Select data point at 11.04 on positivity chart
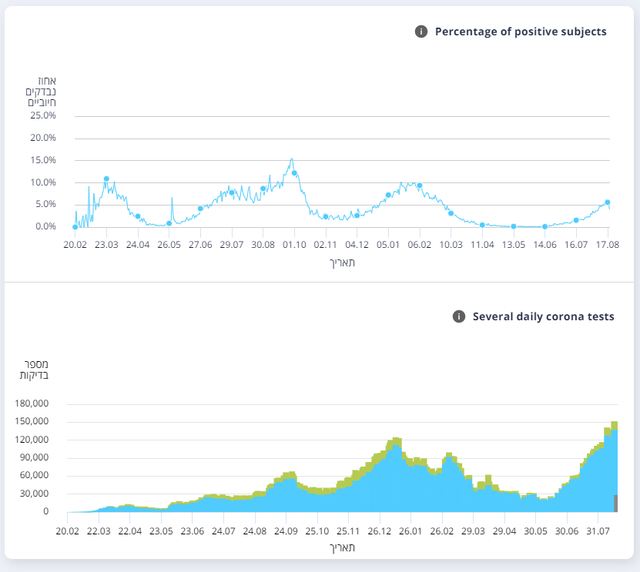Image resolution: width=640 pixels, height=572 pixels. 482,225
